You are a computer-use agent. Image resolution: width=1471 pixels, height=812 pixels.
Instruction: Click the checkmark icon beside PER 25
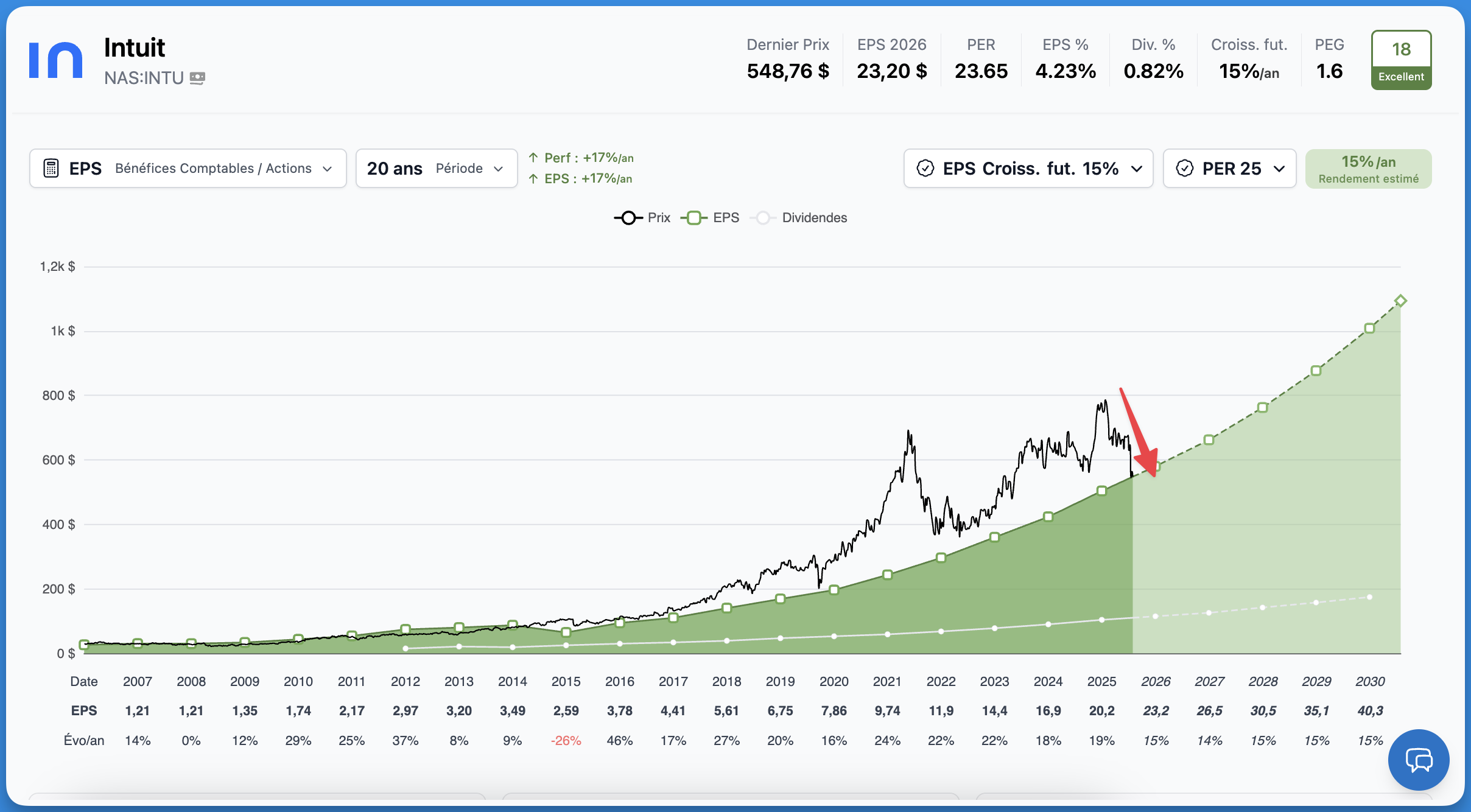pyautogui.click(x=1184, y=169)
